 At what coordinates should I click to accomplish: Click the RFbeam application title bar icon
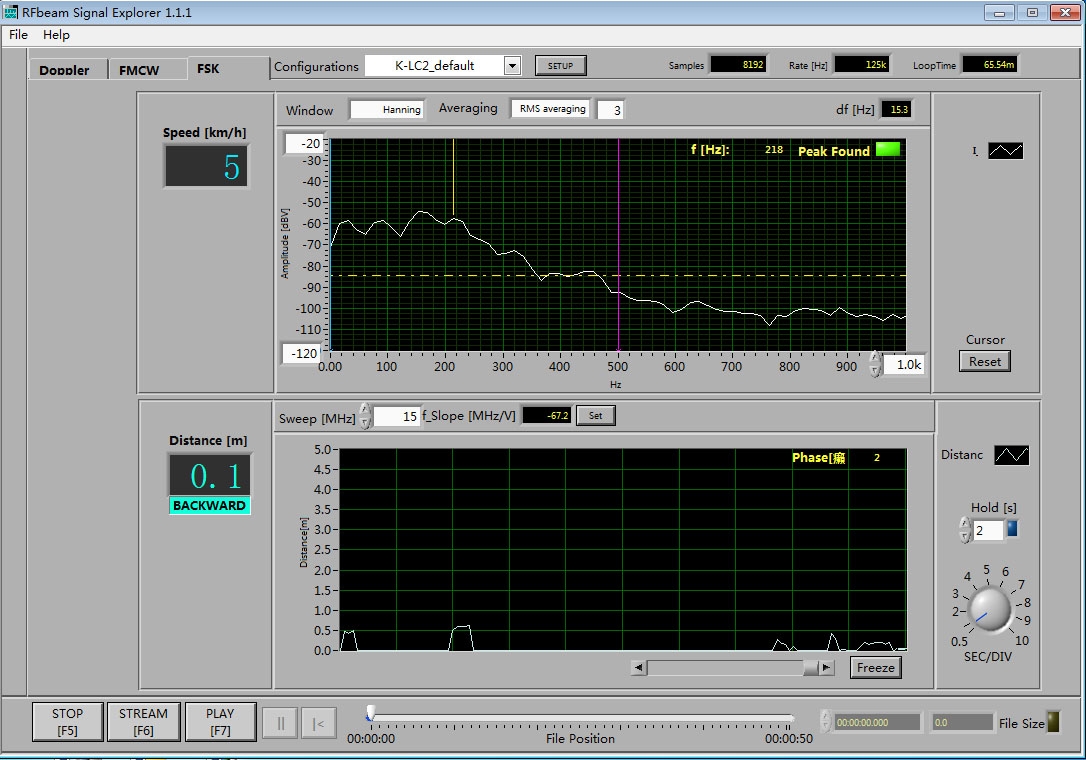tap(10, 12)
